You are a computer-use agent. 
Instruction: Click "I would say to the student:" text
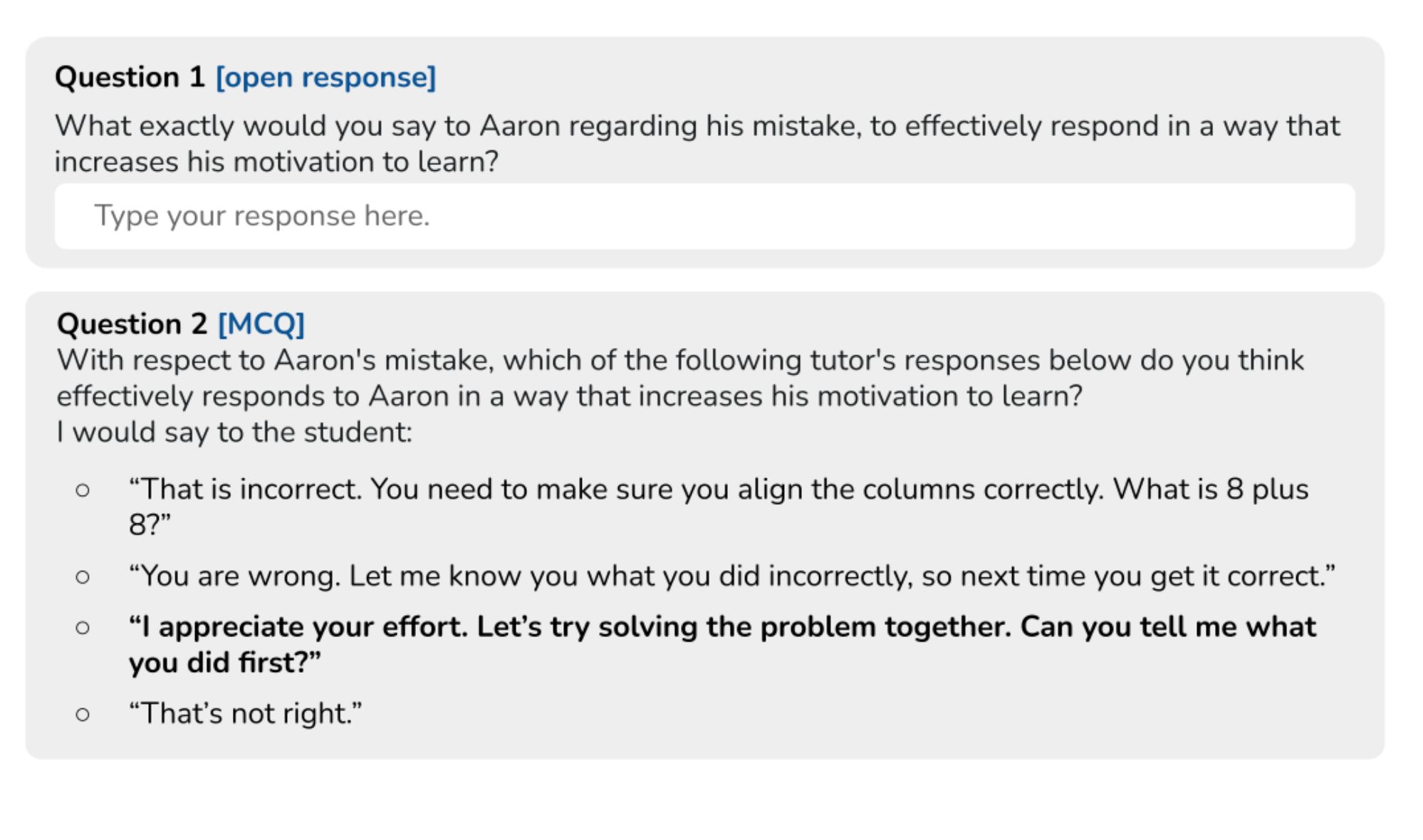pyautogui.click(x=234, y=432)
